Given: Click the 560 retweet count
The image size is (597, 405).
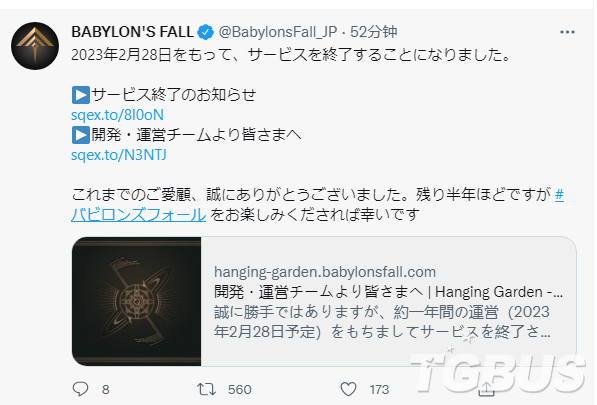Looking at the screenshot, I should (x=239, y=389).
